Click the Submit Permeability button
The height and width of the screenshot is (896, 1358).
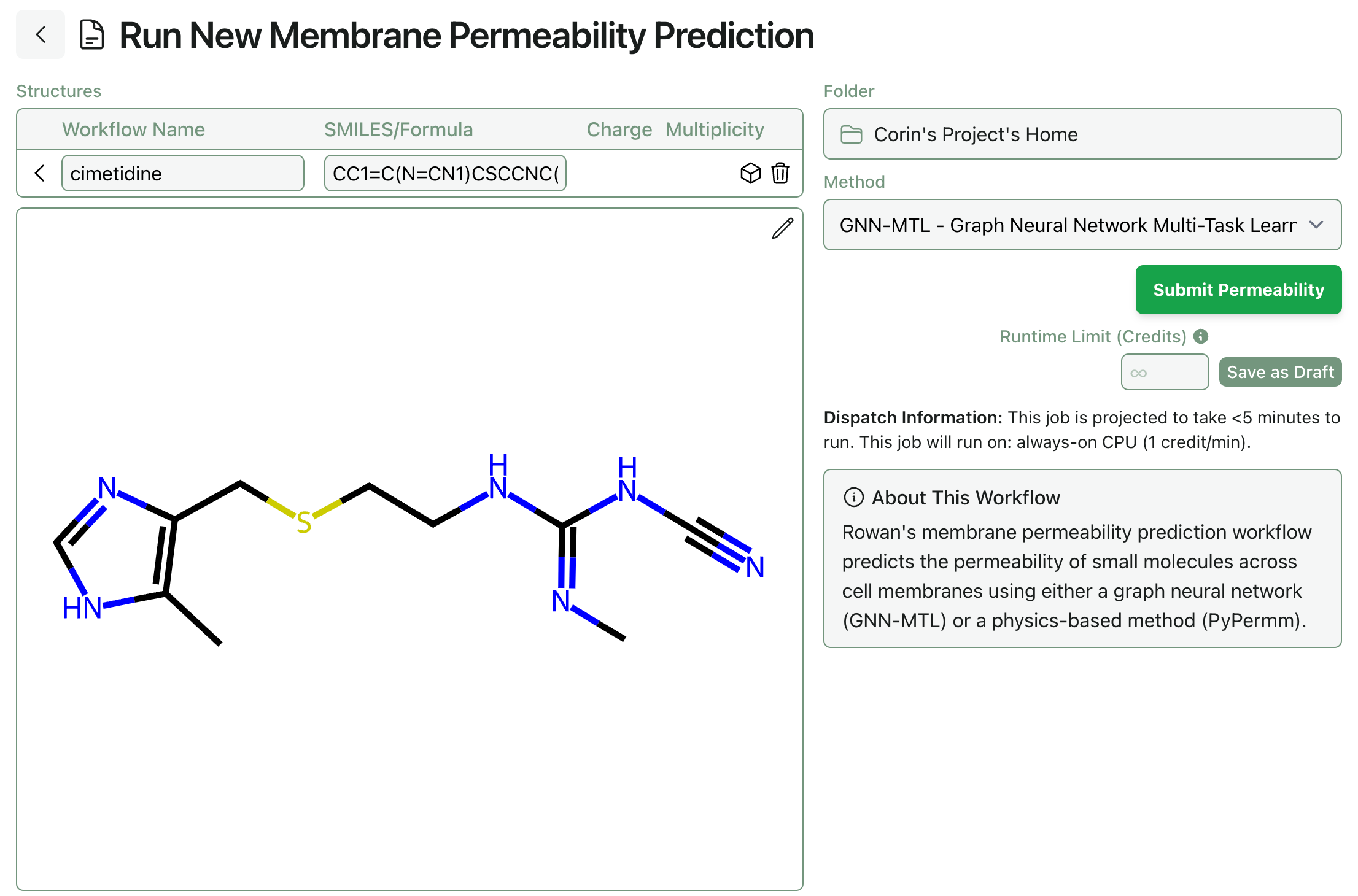[1238, 290]
